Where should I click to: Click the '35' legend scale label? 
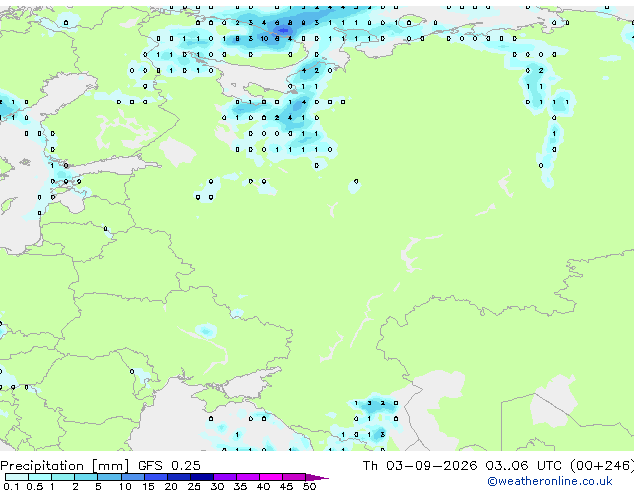(240, 486)
